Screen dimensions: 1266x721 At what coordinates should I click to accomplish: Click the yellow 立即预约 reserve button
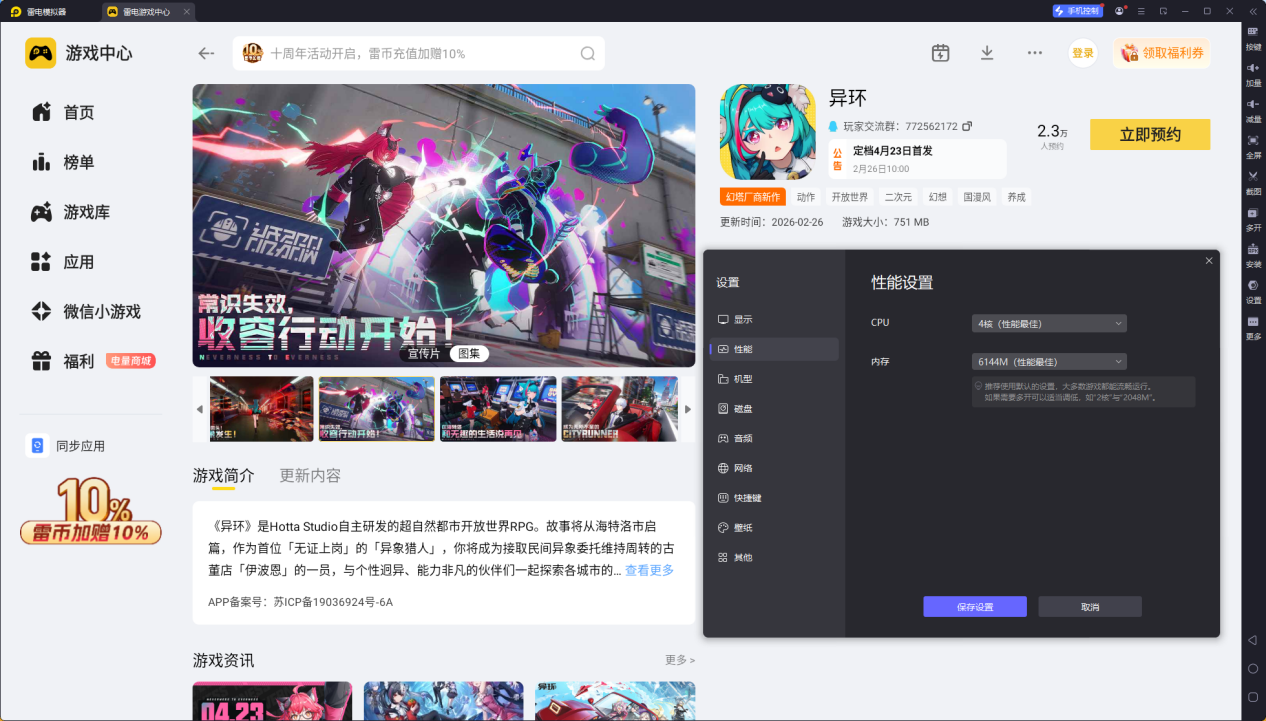coord(1150,134)
